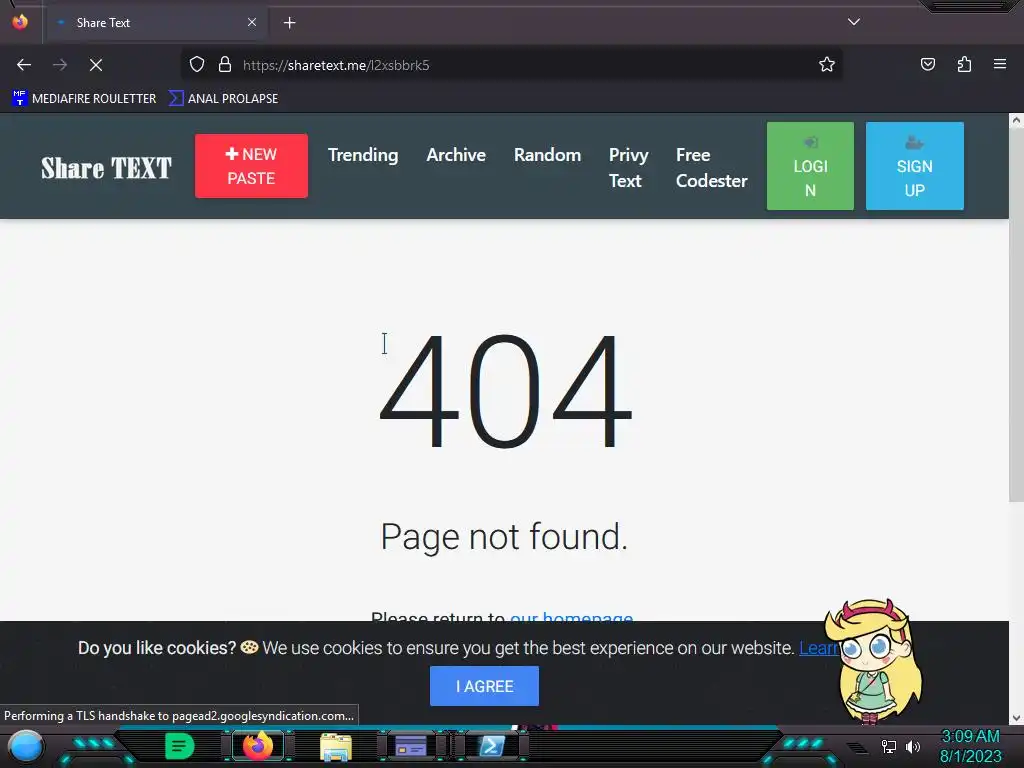Screen dimensions: 1024x768
Task: Follow the Learn more cookie link
Action: (x=818, y=648)
